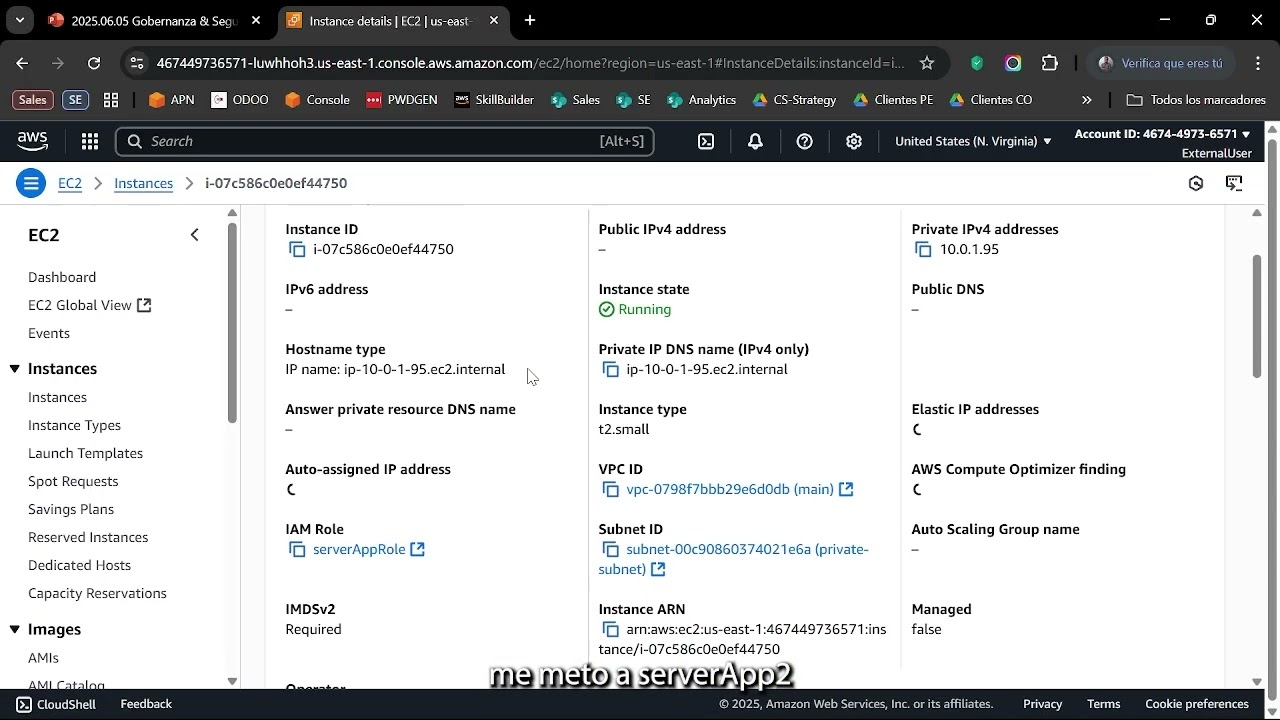Viewport: 1280px width, 720px height.
Task: Open Chrome three-dot menu
Action: coord(1258,63)
